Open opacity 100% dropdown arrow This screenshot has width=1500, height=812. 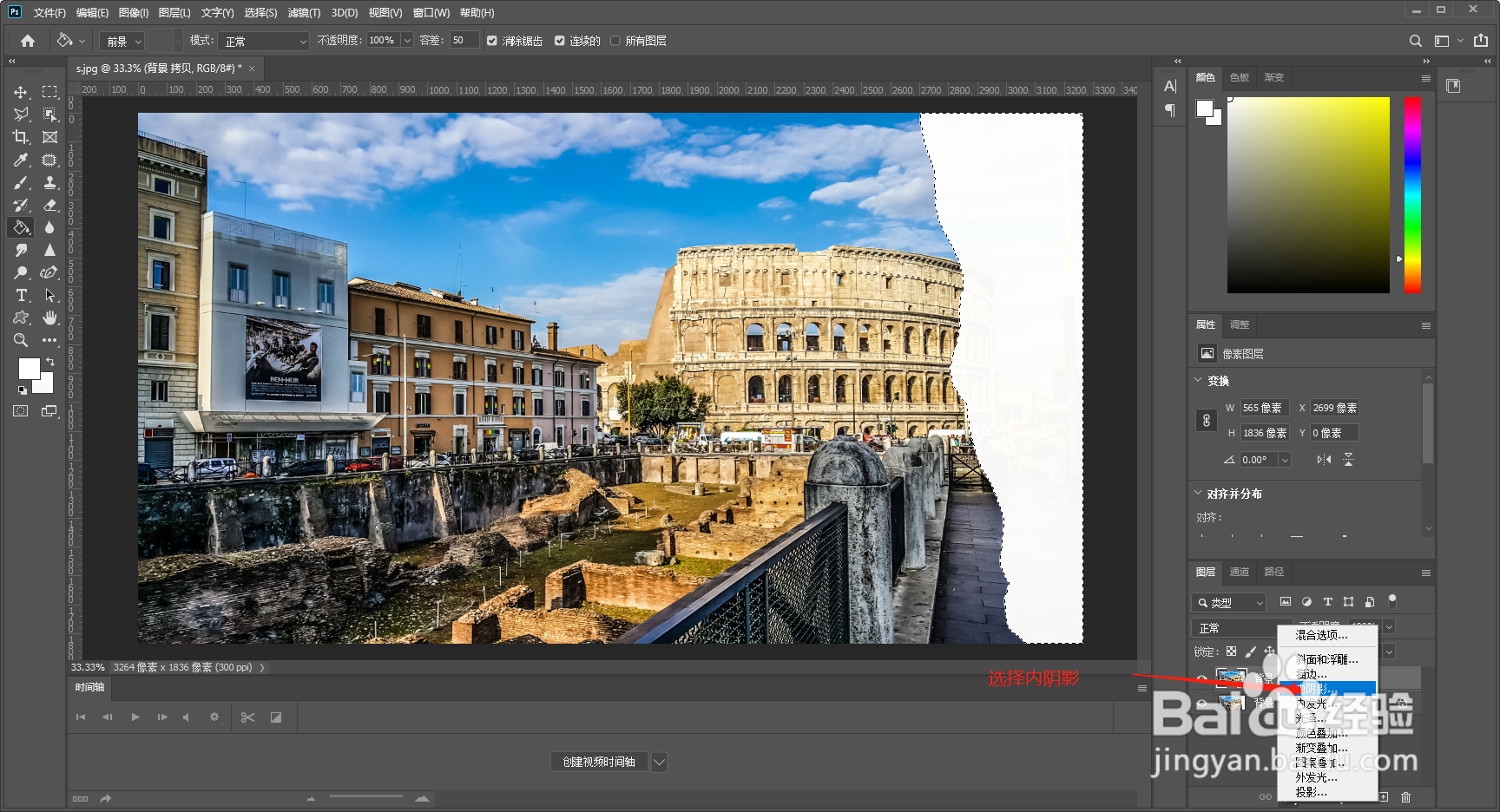click(406, 41)
